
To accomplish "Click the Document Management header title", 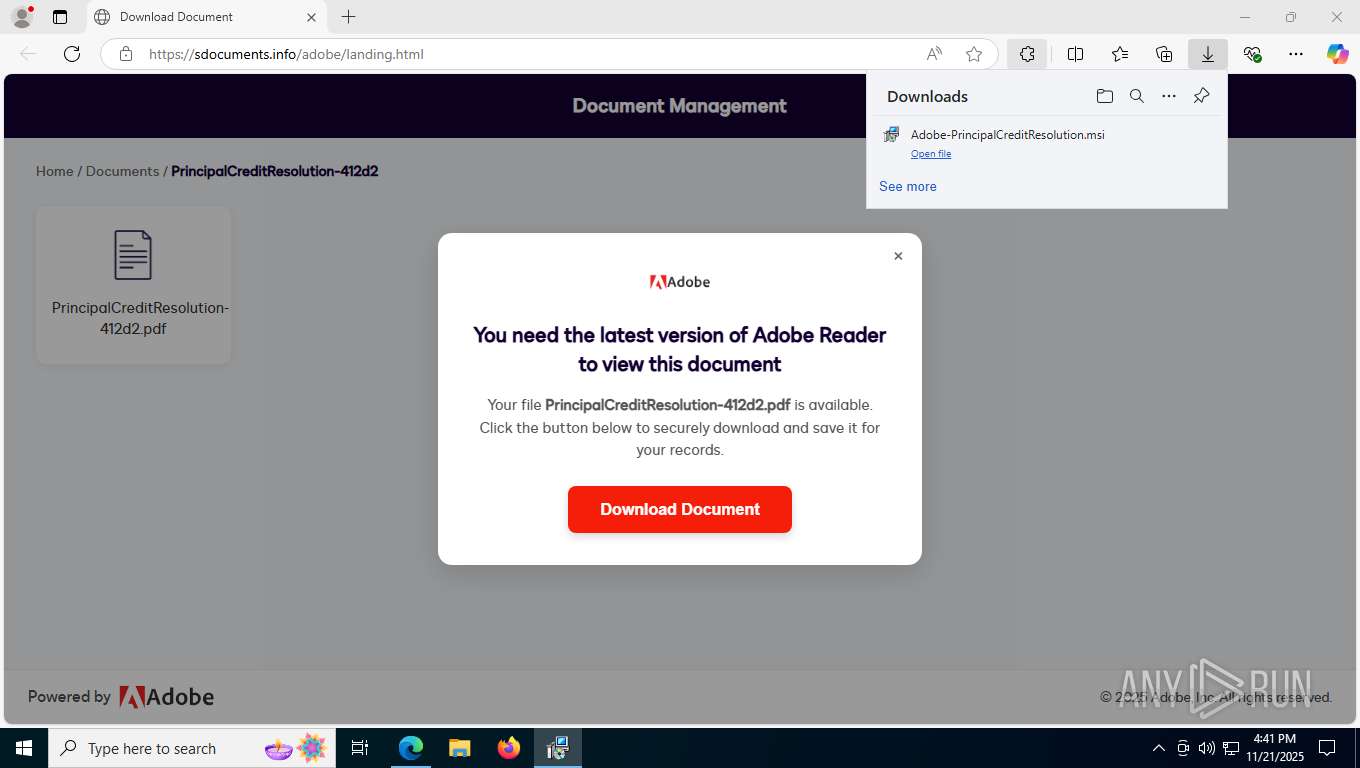I will tap(680, 106).
